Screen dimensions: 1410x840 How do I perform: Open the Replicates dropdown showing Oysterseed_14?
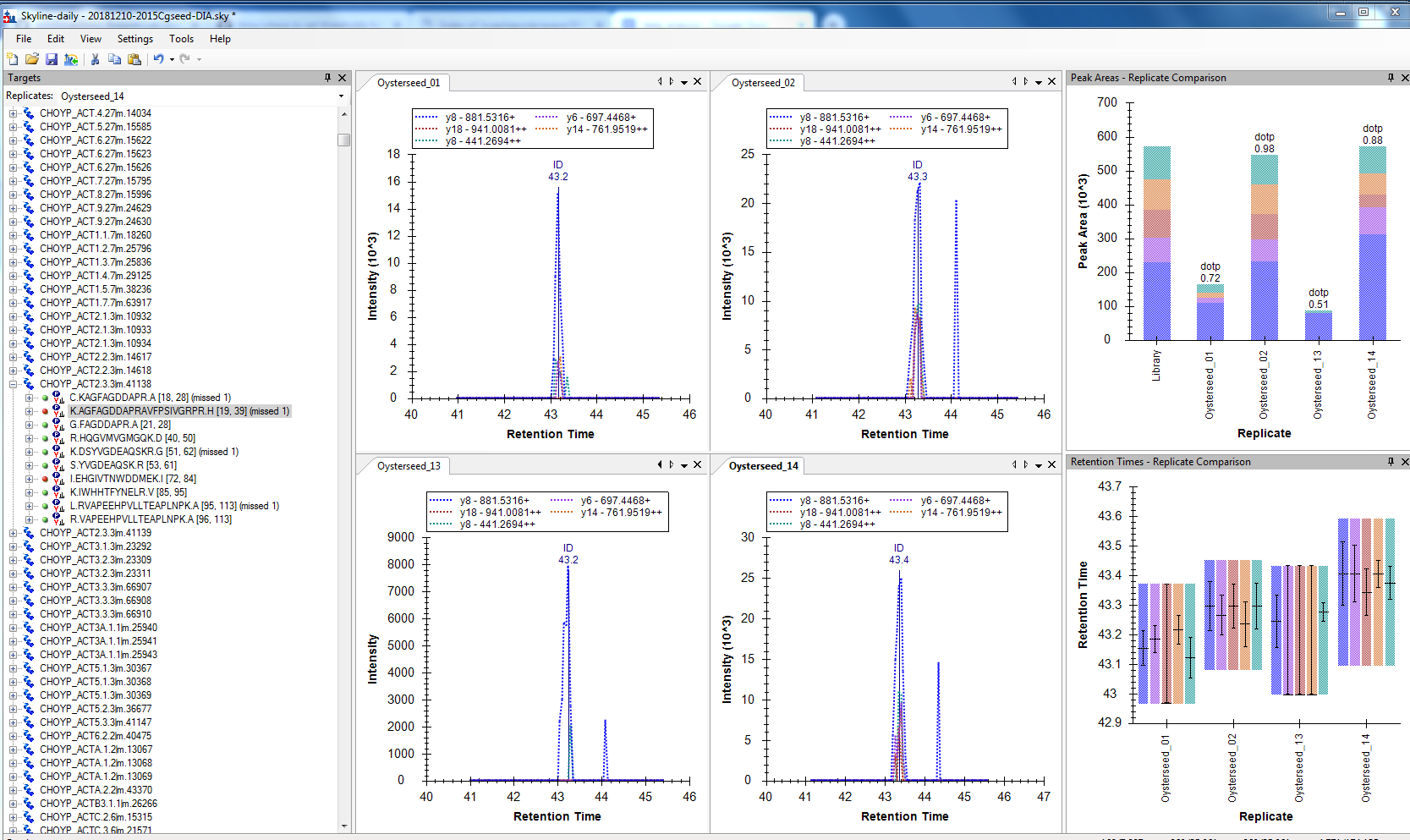tap(341, 96)
